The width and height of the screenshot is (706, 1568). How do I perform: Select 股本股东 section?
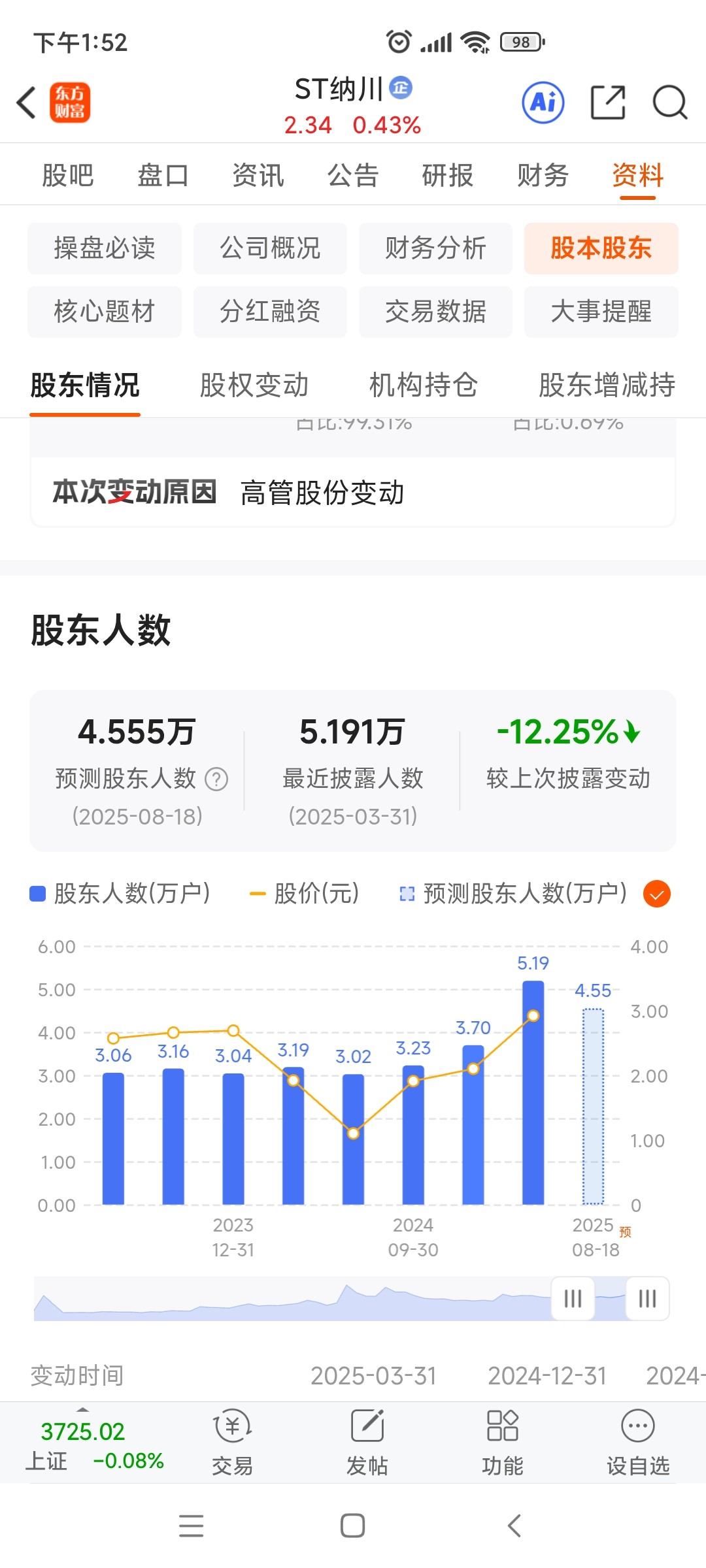click(601, 248)
